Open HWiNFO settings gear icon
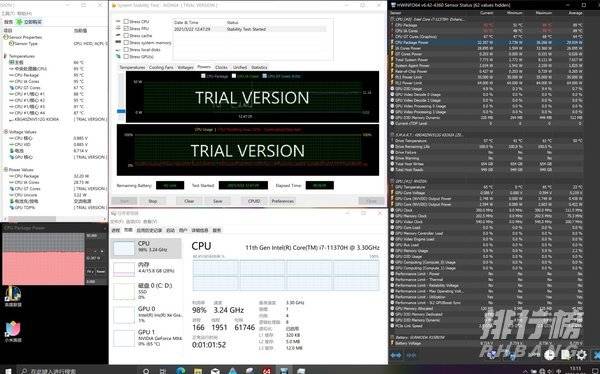The image size is (600, 374). click(581, 355)
